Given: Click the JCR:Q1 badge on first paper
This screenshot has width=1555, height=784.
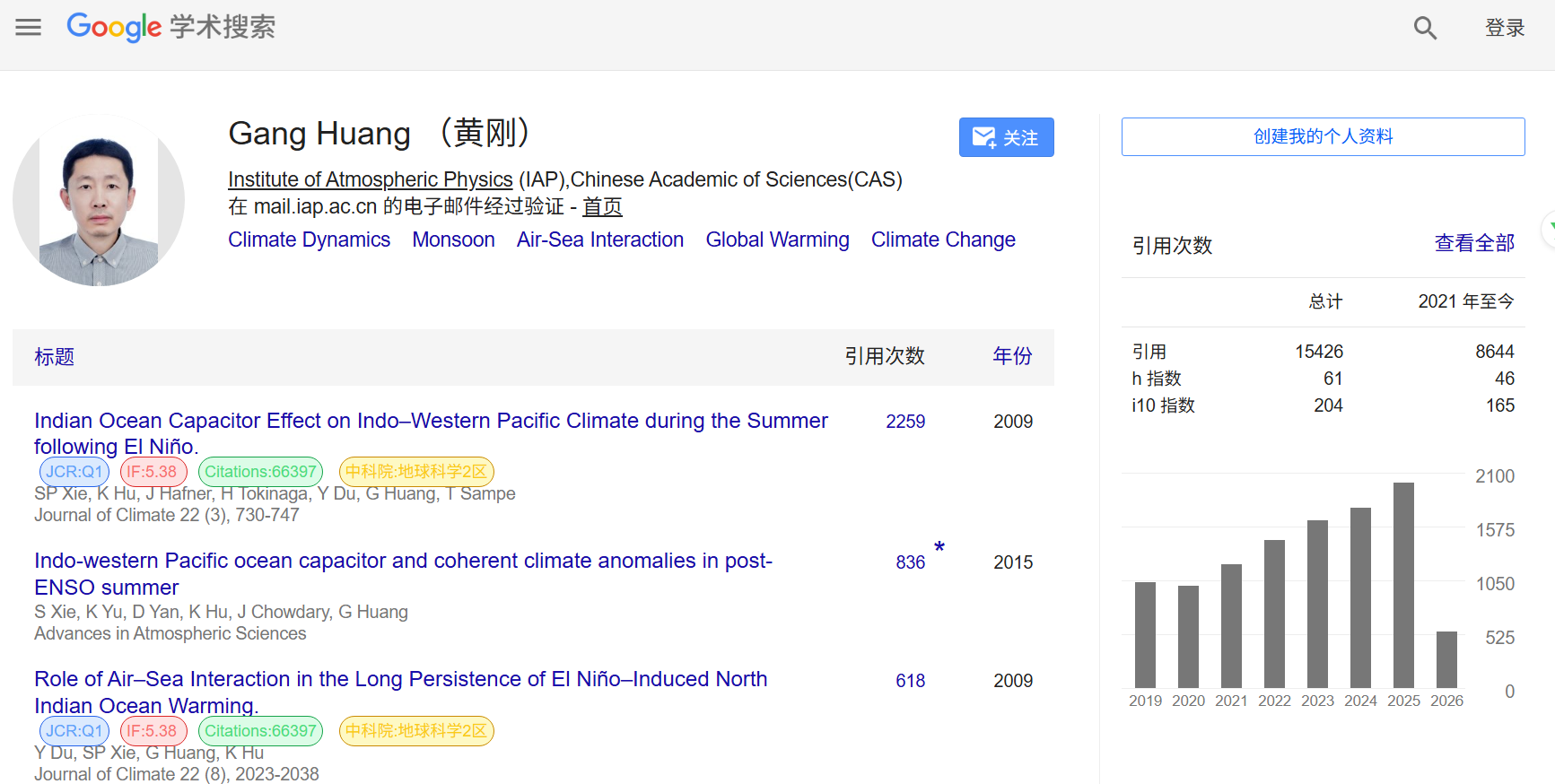Looking at the screenshot, I should coord(74,472).
